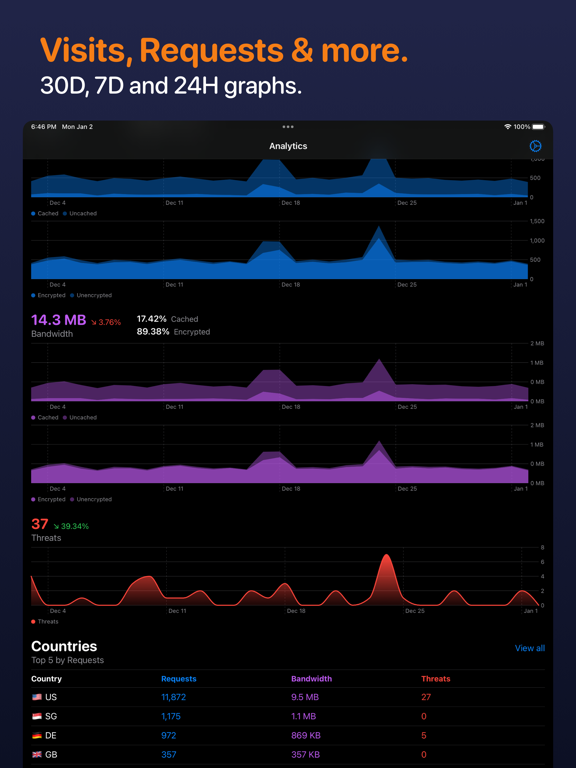This screenshot has height=768, width=576.
Task: Click the purple Unencrypted legend dot
Action: click(x=72, y=500)
